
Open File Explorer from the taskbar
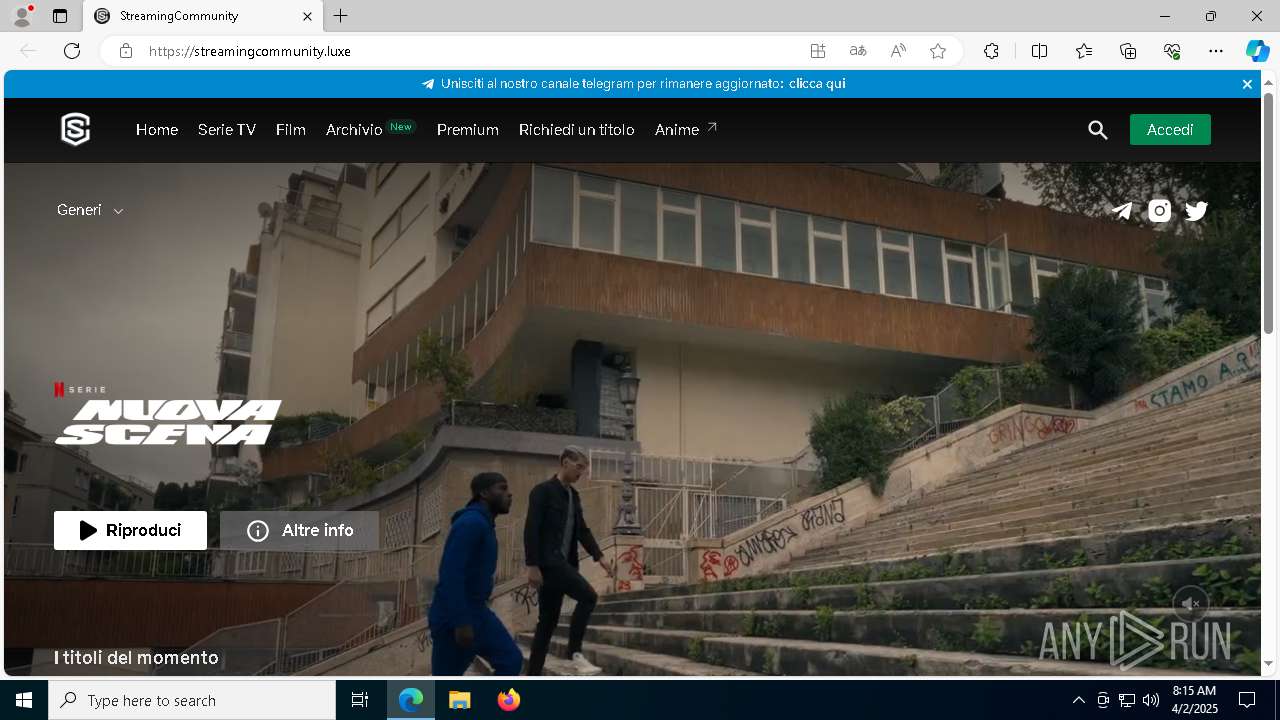click(459, 700)
